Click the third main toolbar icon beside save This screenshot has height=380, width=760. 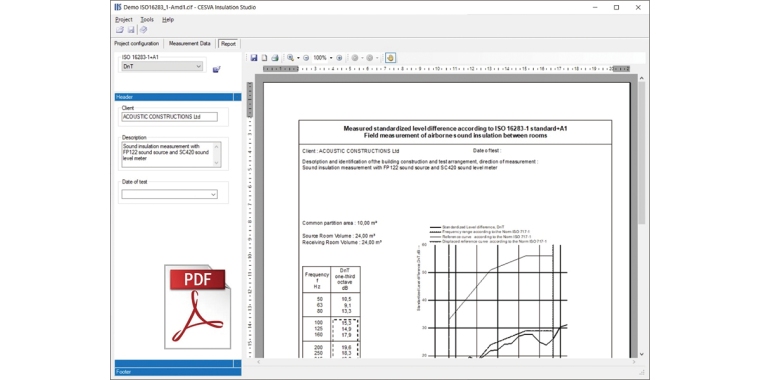(143, 30)
